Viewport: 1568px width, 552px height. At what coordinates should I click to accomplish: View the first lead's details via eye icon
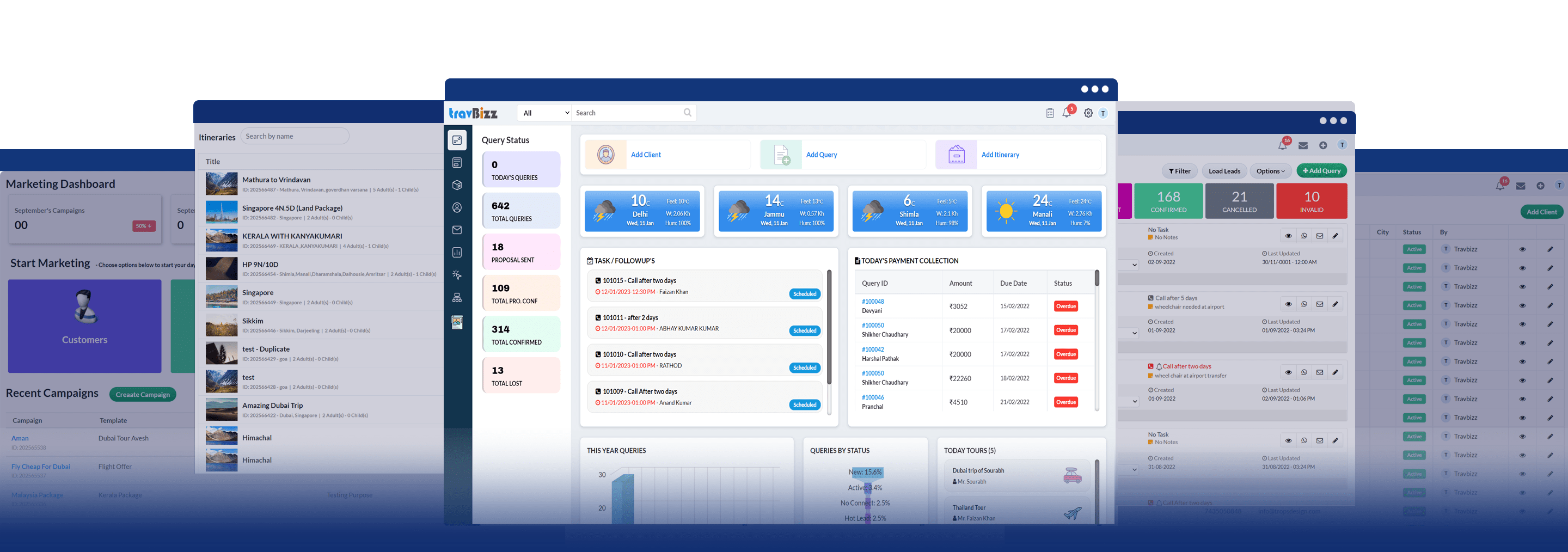[1288, 236]
